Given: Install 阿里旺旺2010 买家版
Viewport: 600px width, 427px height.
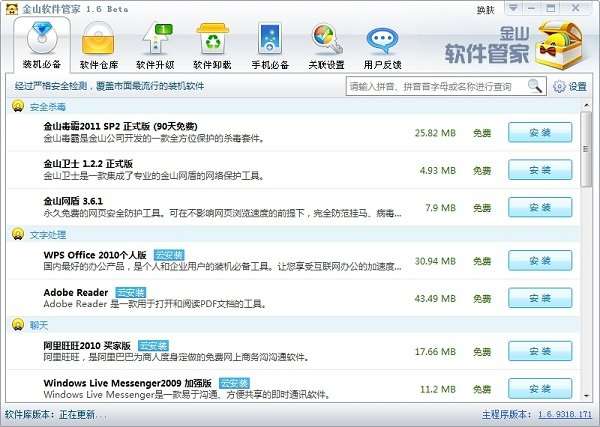Looking at the screenshot, I should [540, 351].
